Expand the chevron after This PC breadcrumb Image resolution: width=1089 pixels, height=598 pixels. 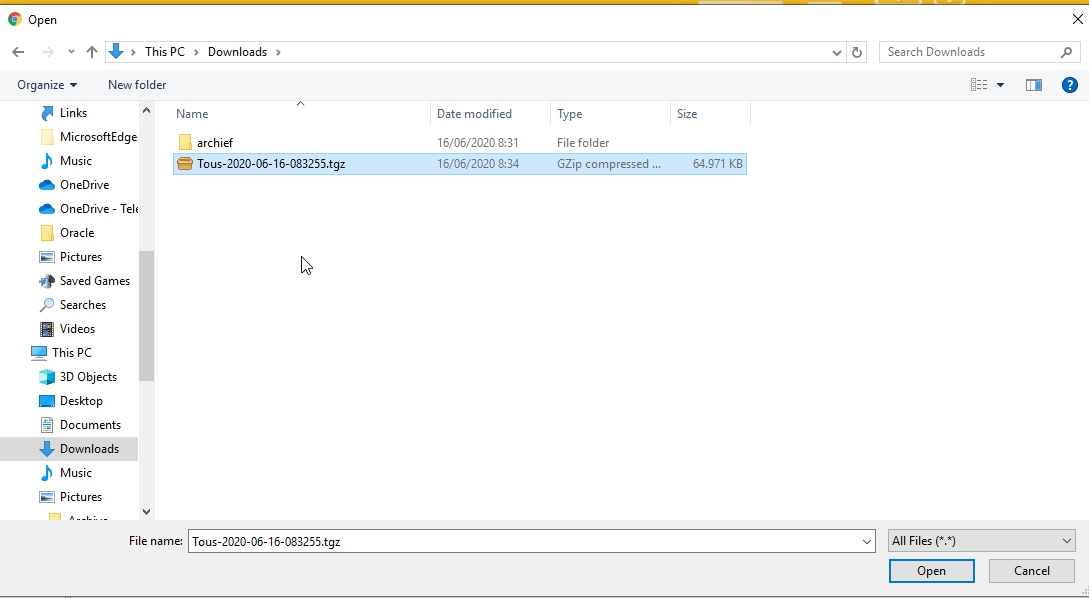pyautogui.click(x=196, y=52)
